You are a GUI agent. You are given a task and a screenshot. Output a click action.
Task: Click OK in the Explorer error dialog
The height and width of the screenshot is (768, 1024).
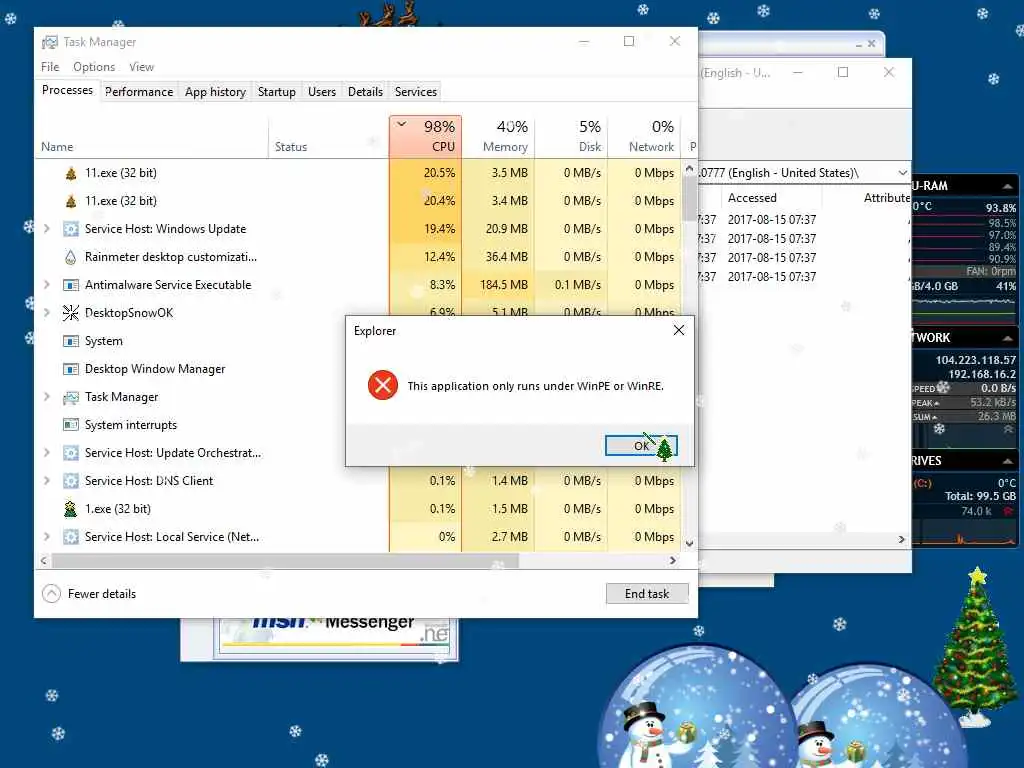641,445
